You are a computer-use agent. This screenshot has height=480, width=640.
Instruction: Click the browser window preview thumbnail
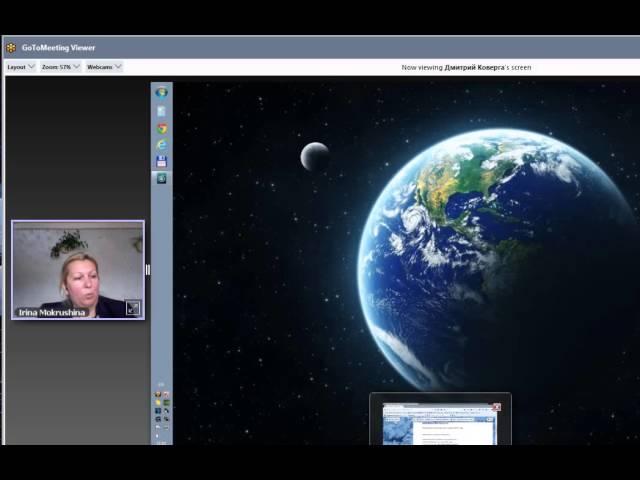pyautogui.click(x=438, y=425)
